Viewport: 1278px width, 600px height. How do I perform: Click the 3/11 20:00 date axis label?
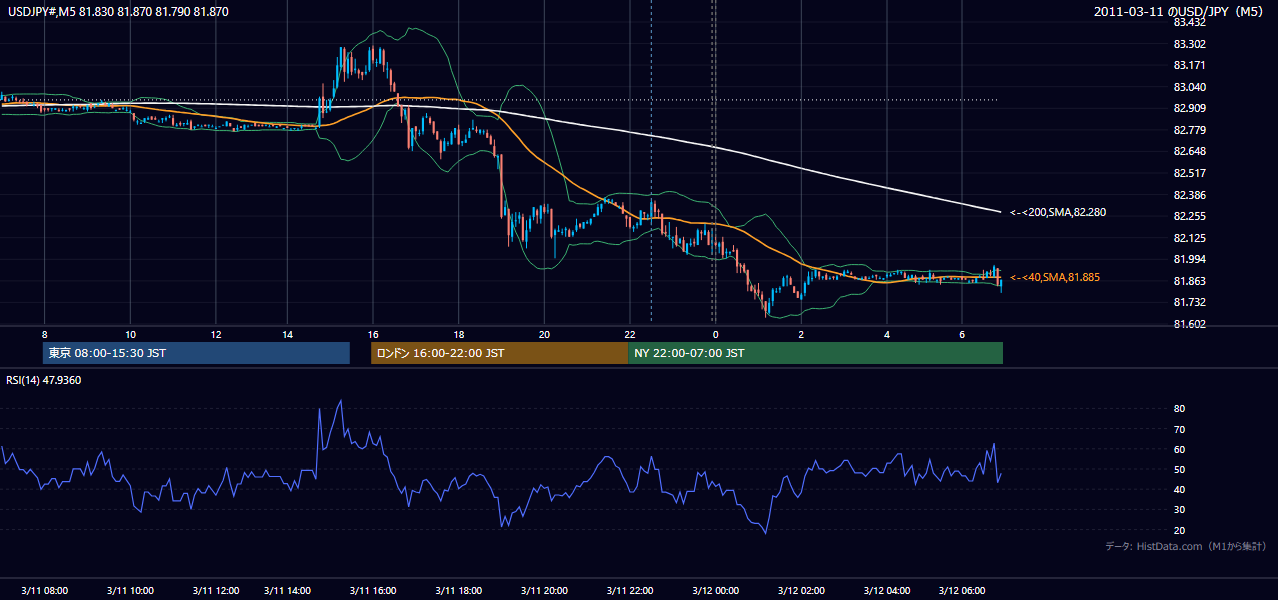click(x=545, y=591)
